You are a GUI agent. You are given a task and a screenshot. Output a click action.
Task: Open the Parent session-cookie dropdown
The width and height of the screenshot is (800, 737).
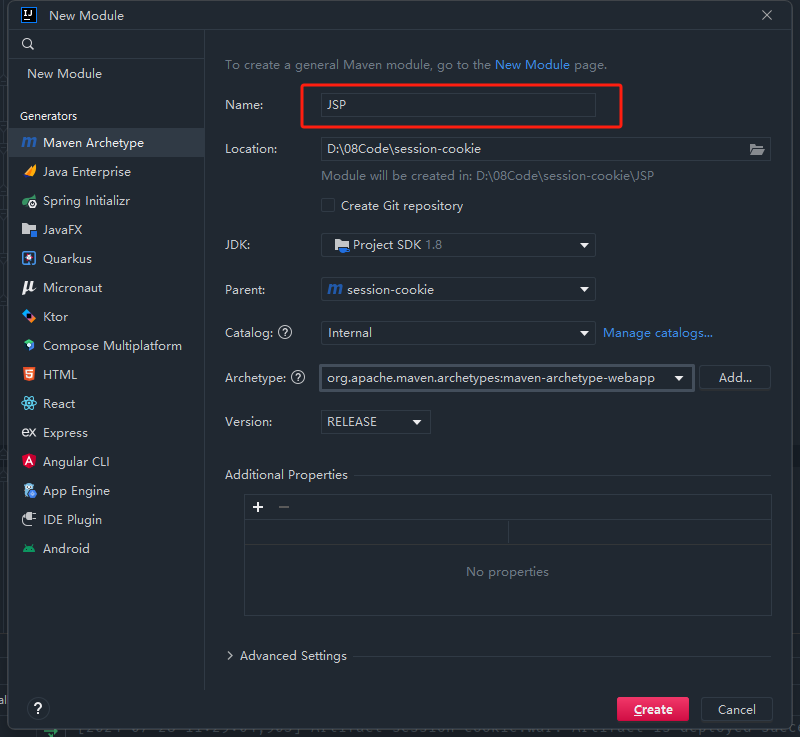pos(458,289)
